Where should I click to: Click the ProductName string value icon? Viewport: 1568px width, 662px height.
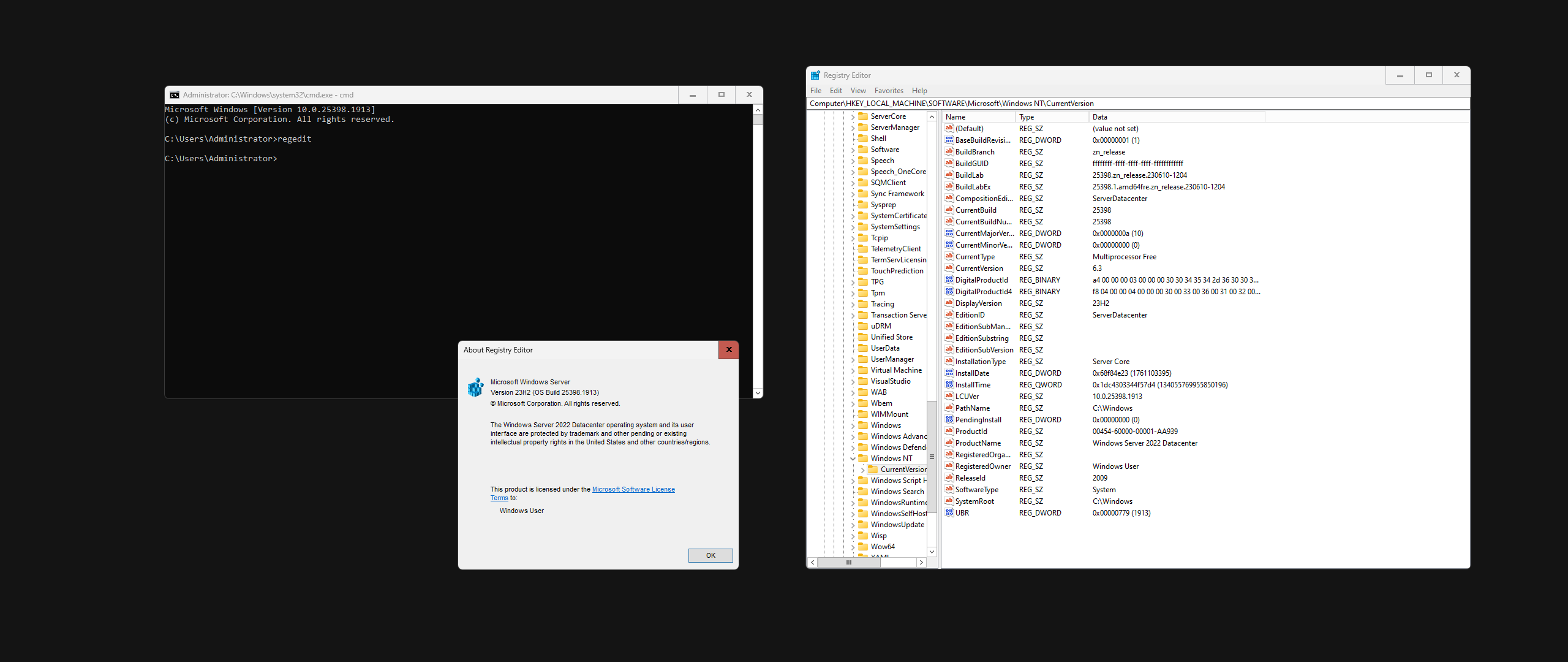point(949,443)
